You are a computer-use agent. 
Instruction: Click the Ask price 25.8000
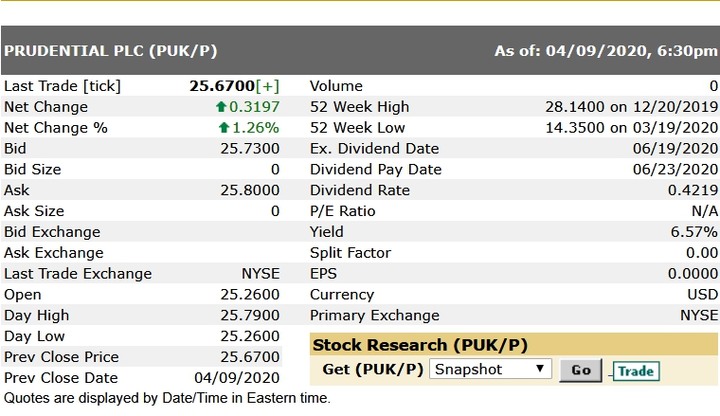250,190
